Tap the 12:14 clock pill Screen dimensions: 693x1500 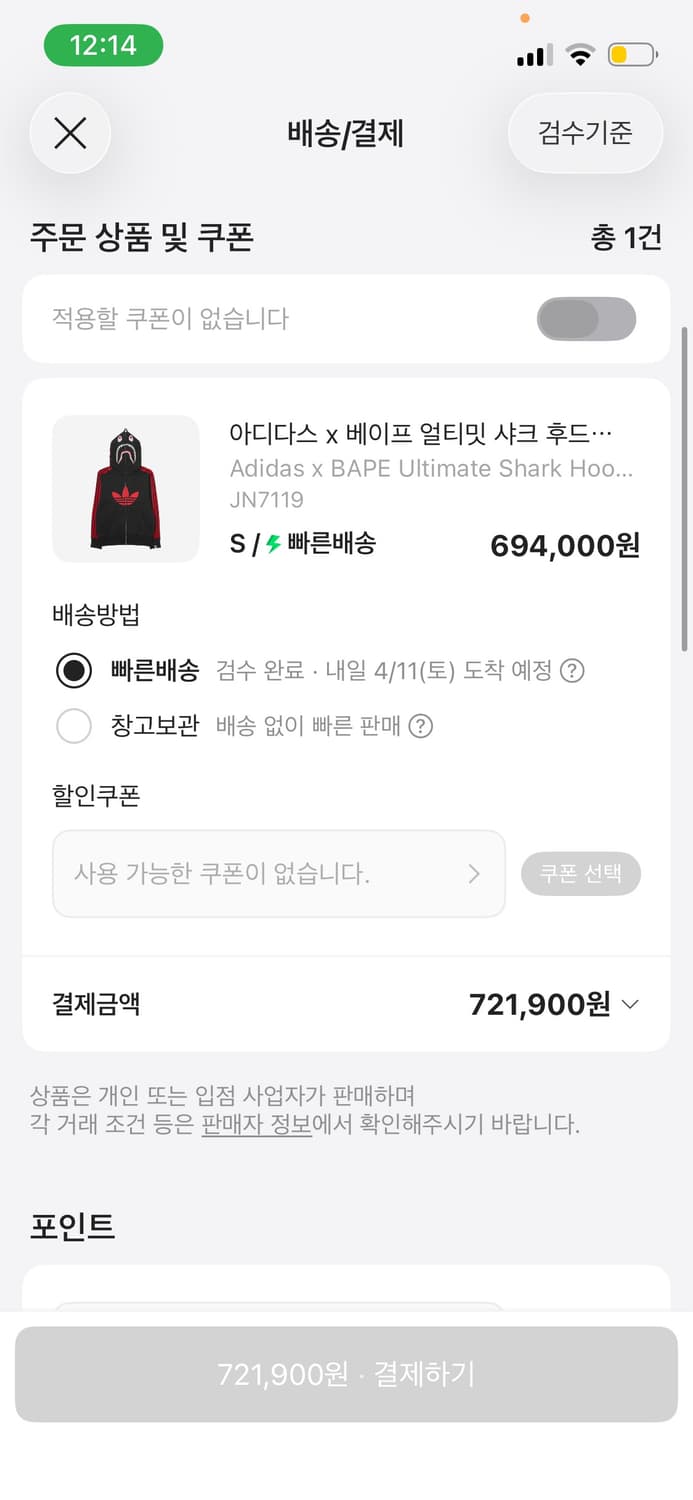pos(103,46)
